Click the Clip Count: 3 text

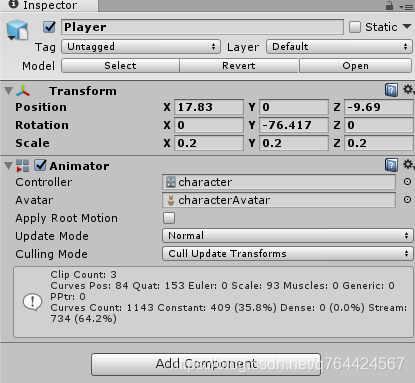[x=83, y=275]
